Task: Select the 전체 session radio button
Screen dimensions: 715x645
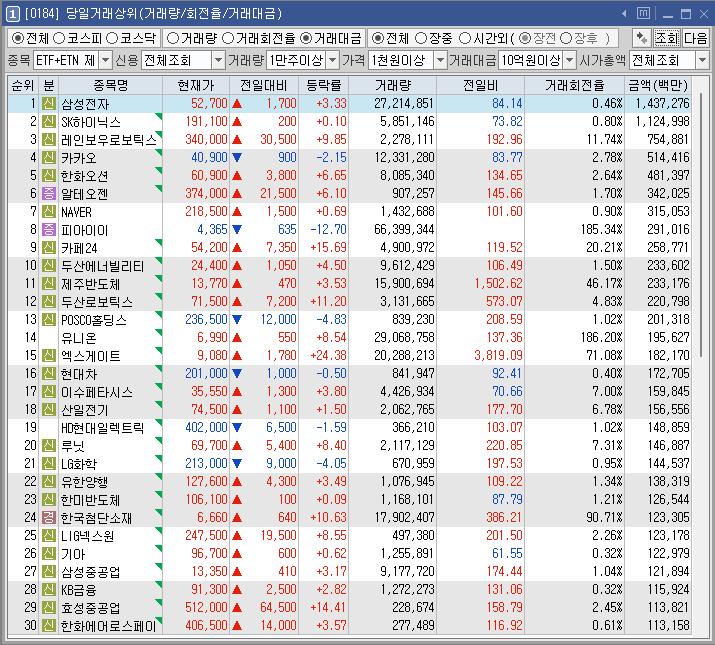Action: click(x=377, y=38)
